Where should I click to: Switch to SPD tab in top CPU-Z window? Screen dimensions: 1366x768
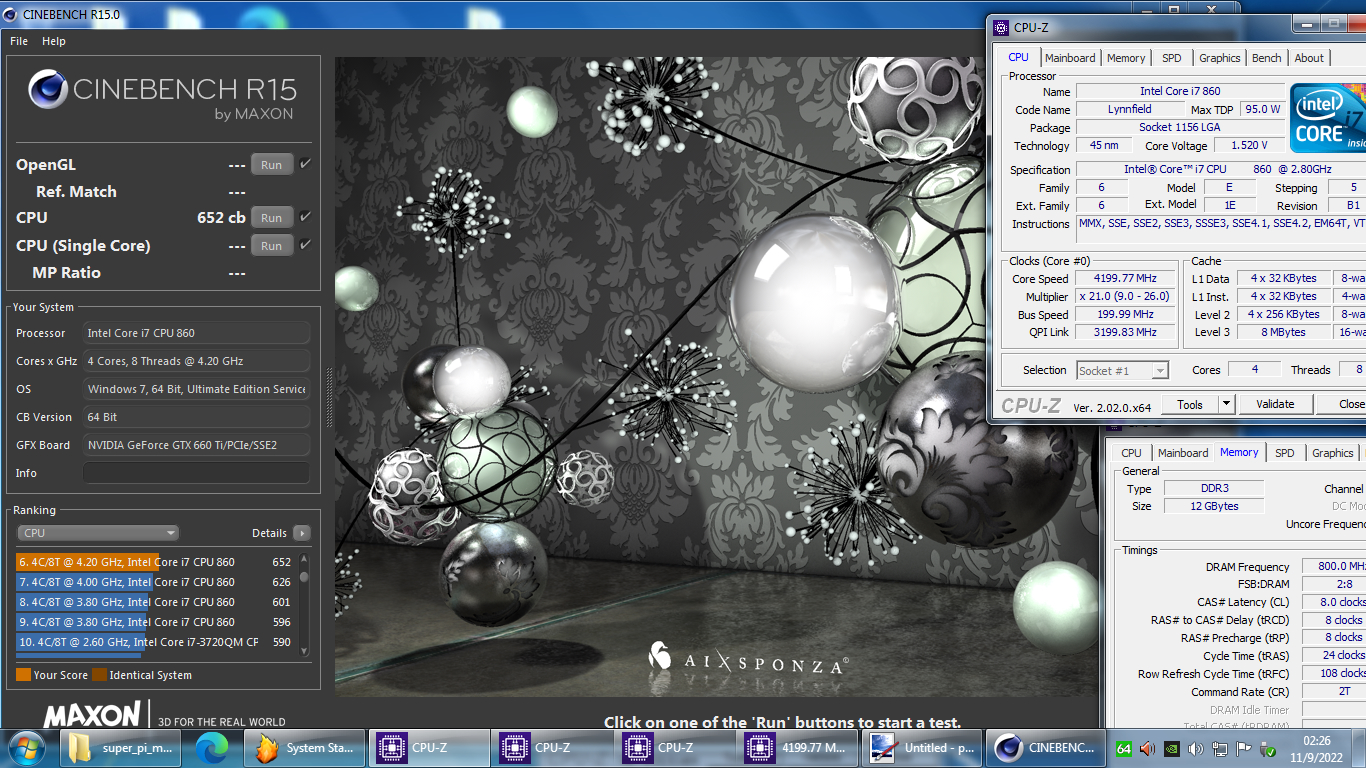[1171, 58]
